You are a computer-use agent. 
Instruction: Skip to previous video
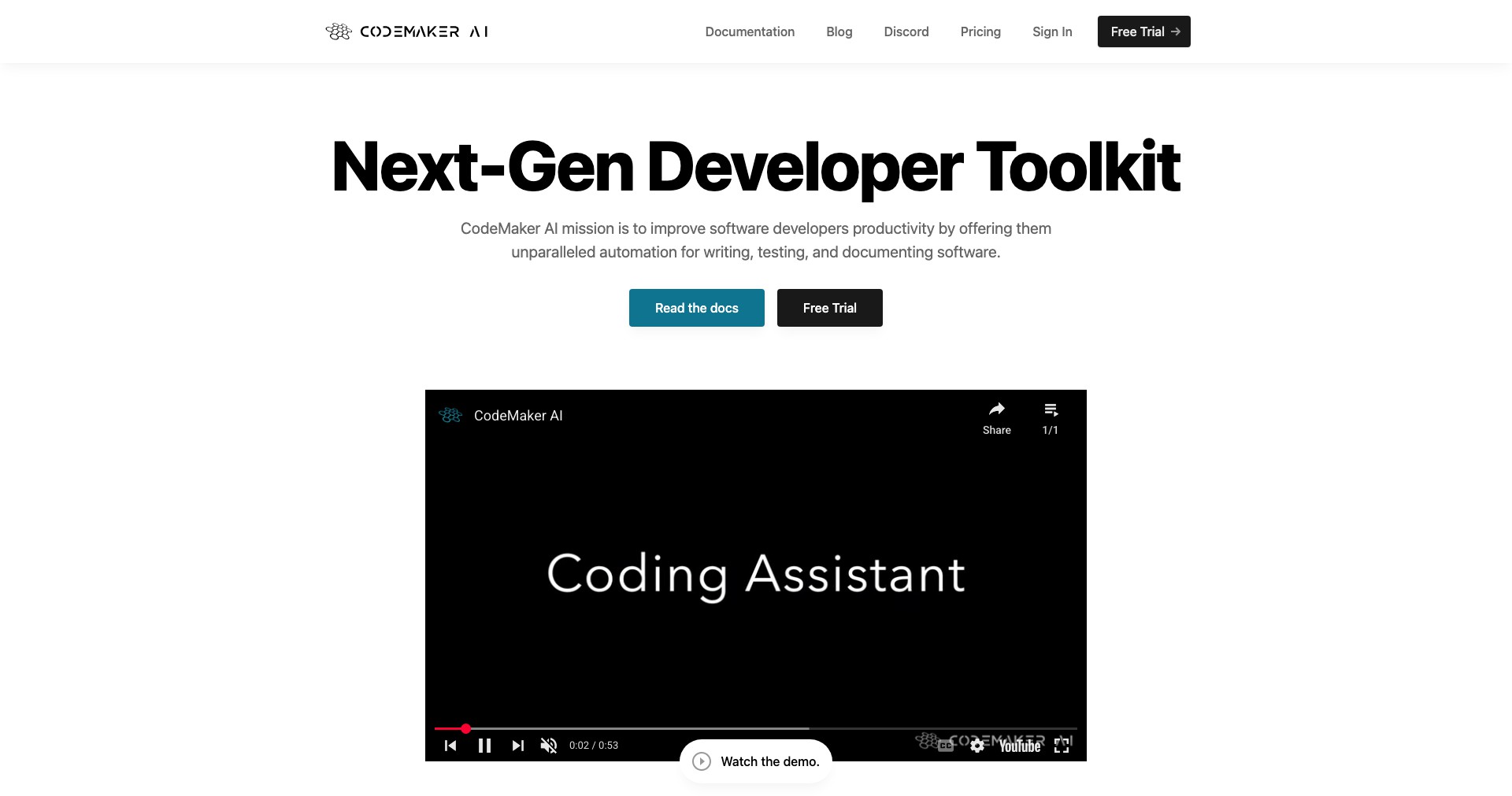click(450, 746)
